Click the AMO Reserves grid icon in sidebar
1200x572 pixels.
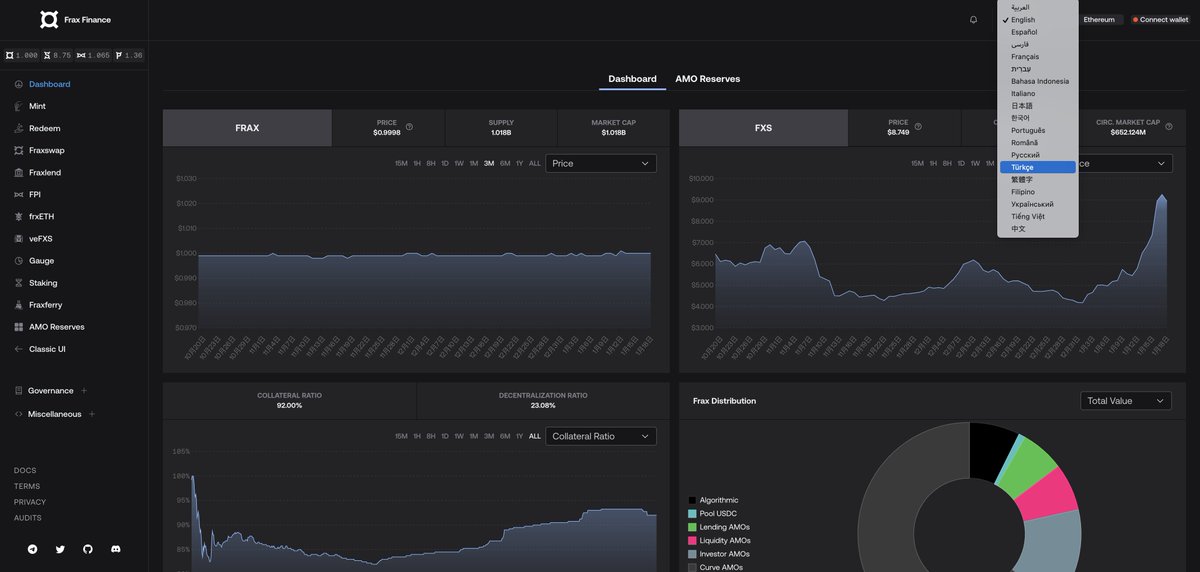click(x=19, y=327)
